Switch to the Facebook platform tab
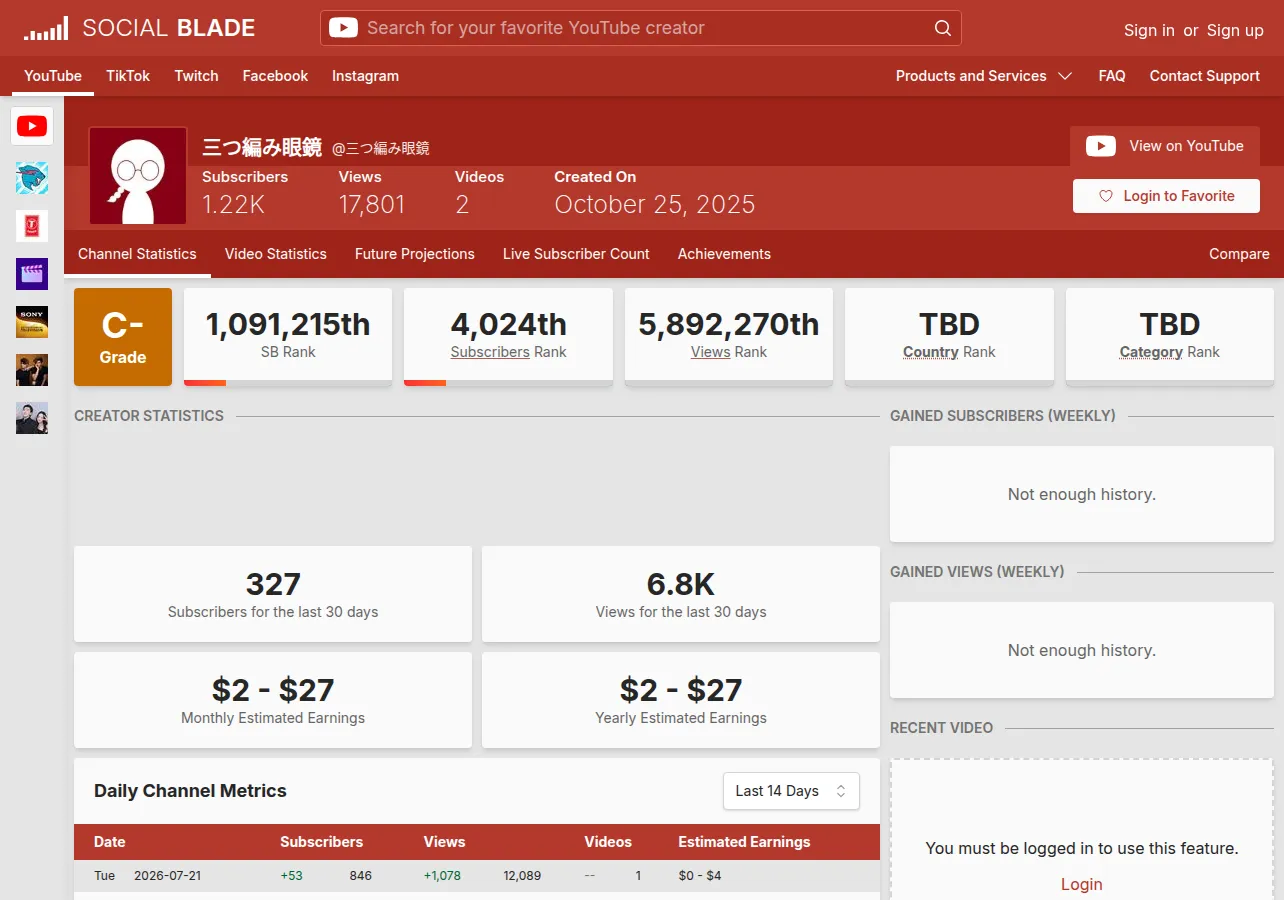This screenshot has height=900, width=1284. point(275,76)
